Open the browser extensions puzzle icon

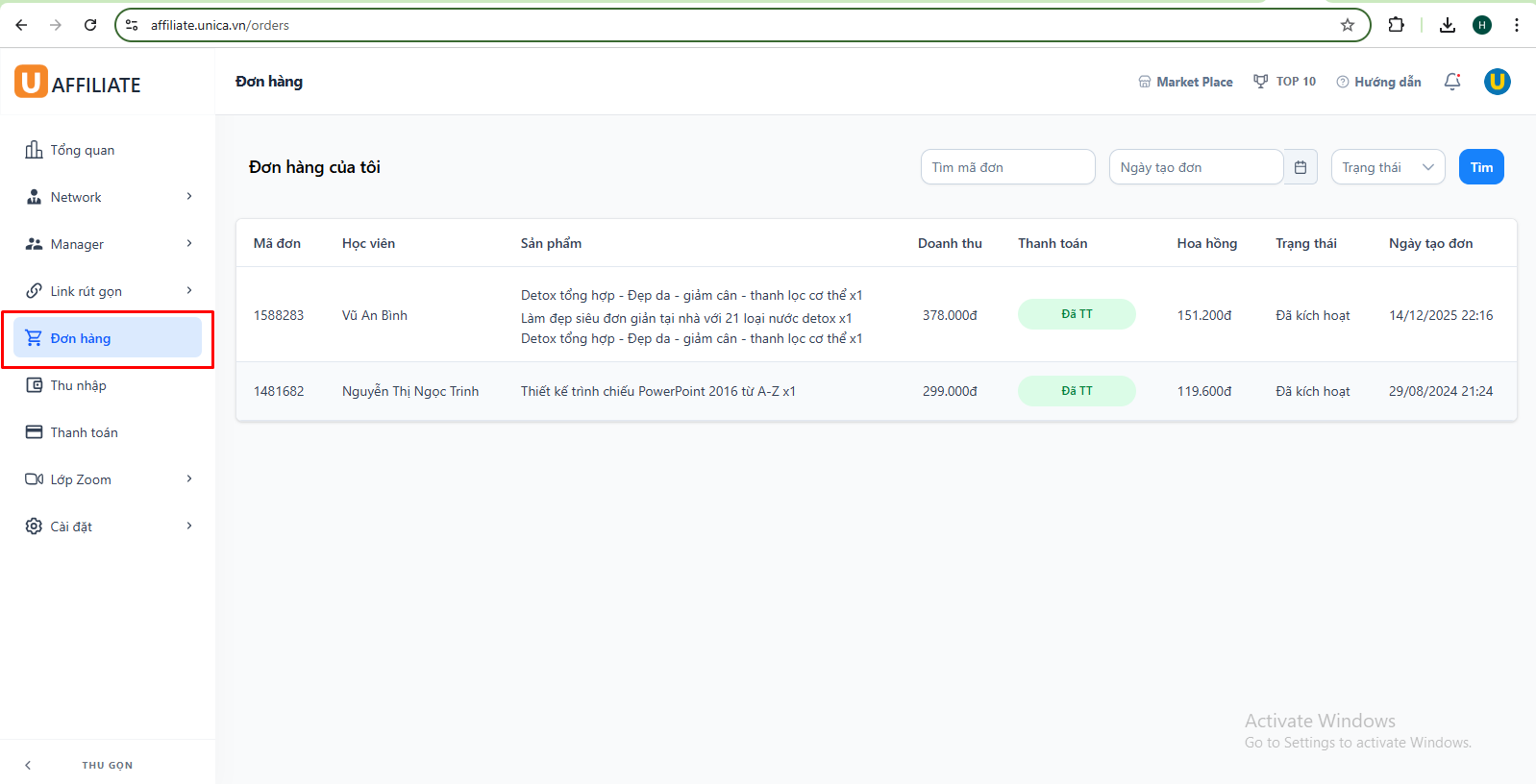[x=1397, y=25]
